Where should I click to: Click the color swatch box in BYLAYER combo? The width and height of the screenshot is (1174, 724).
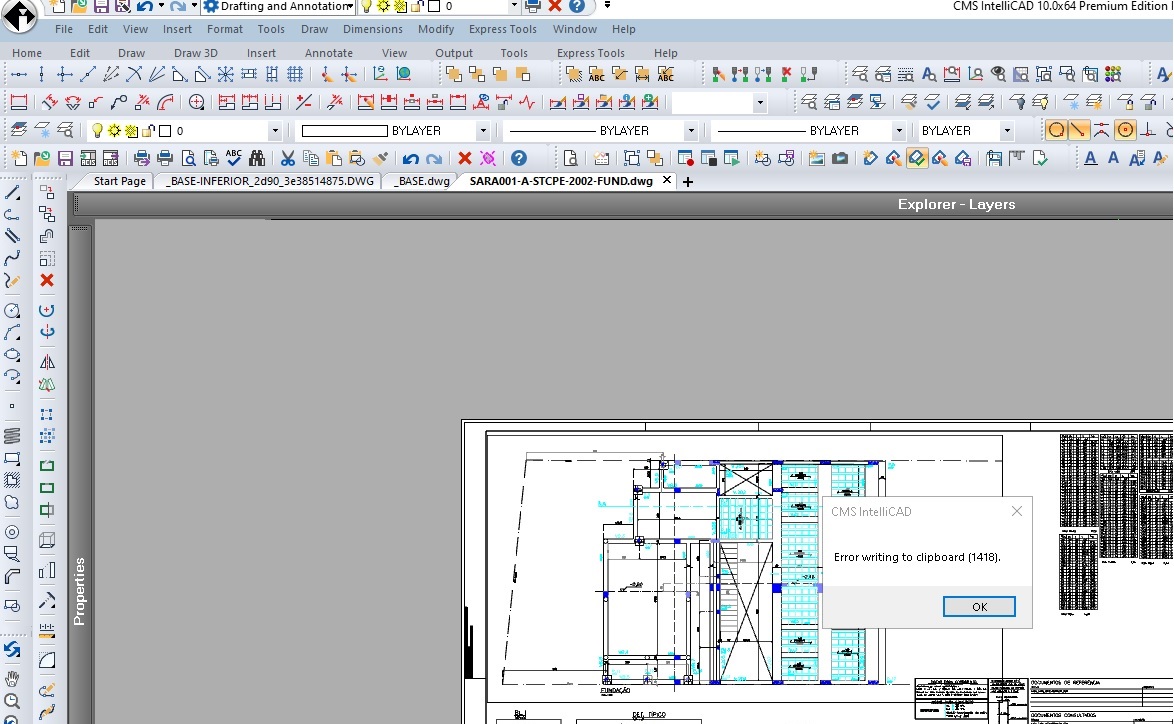pyautogui.click(x=344, y=130)
